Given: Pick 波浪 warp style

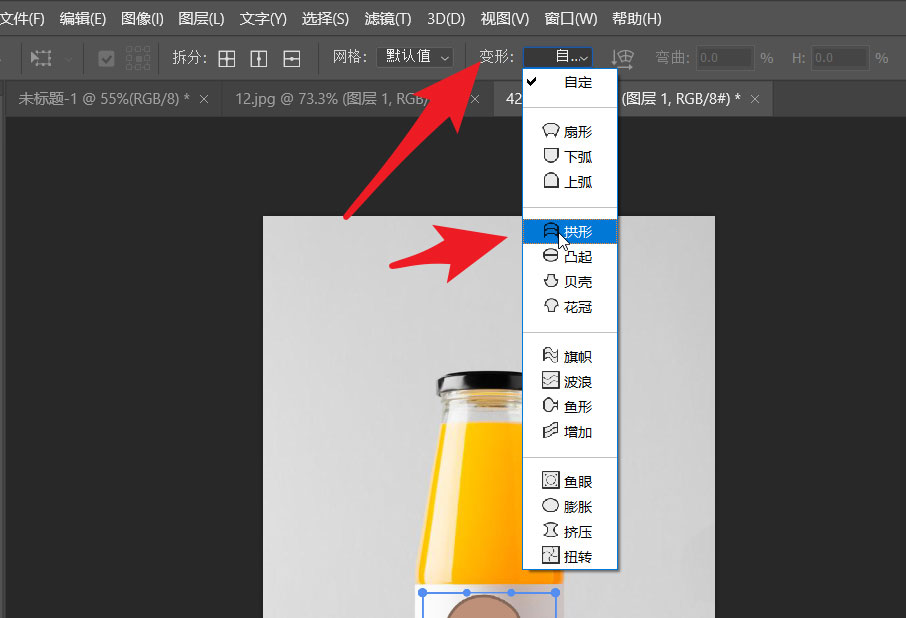Looking at the screenshot, I should (x=570, y=382).
